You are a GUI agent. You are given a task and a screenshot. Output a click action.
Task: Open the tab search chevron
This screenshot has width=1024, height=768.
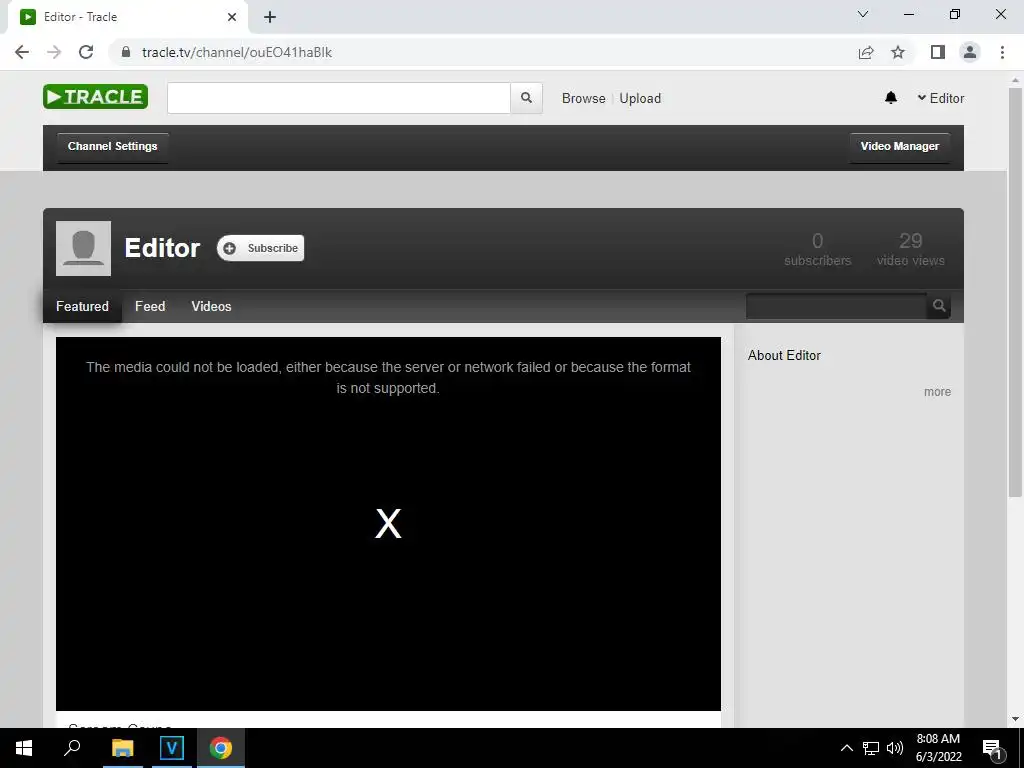(863, 14)
